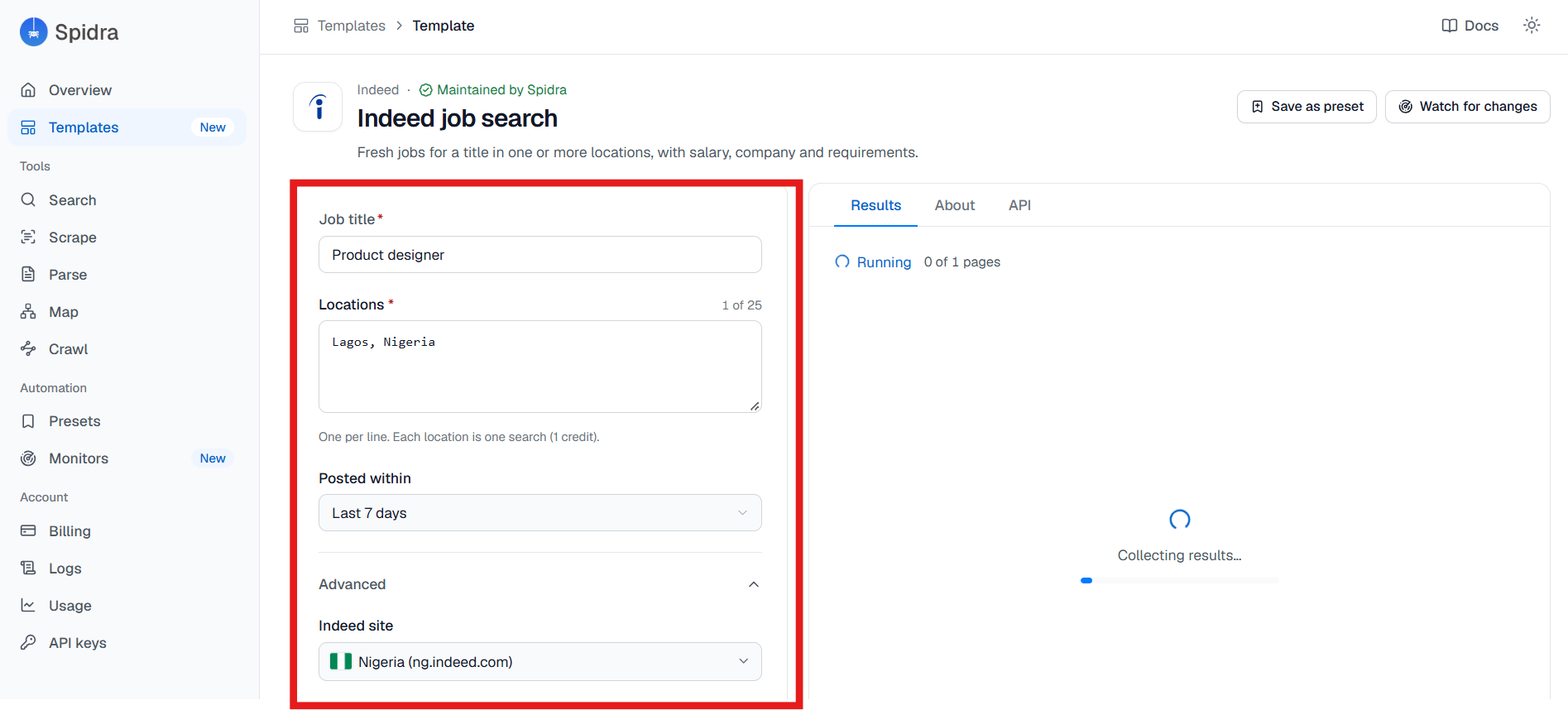Open the Docs link
The image size is (1568, 710).
[x=1470, y=26]
